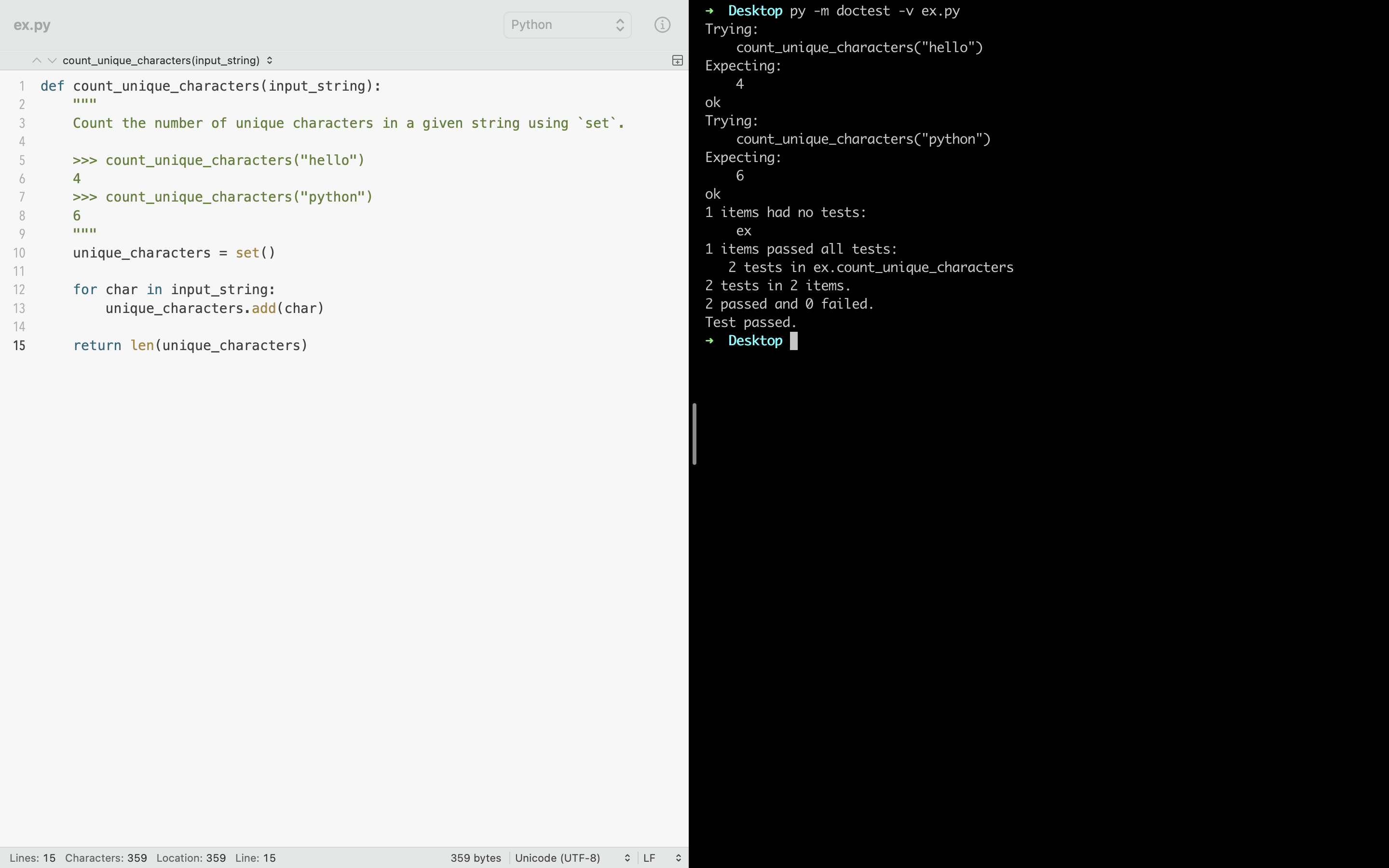Viewport: 1389px width, 868px height.
Task: Click line number 1 in the gutter
Action: click(22, 86)
